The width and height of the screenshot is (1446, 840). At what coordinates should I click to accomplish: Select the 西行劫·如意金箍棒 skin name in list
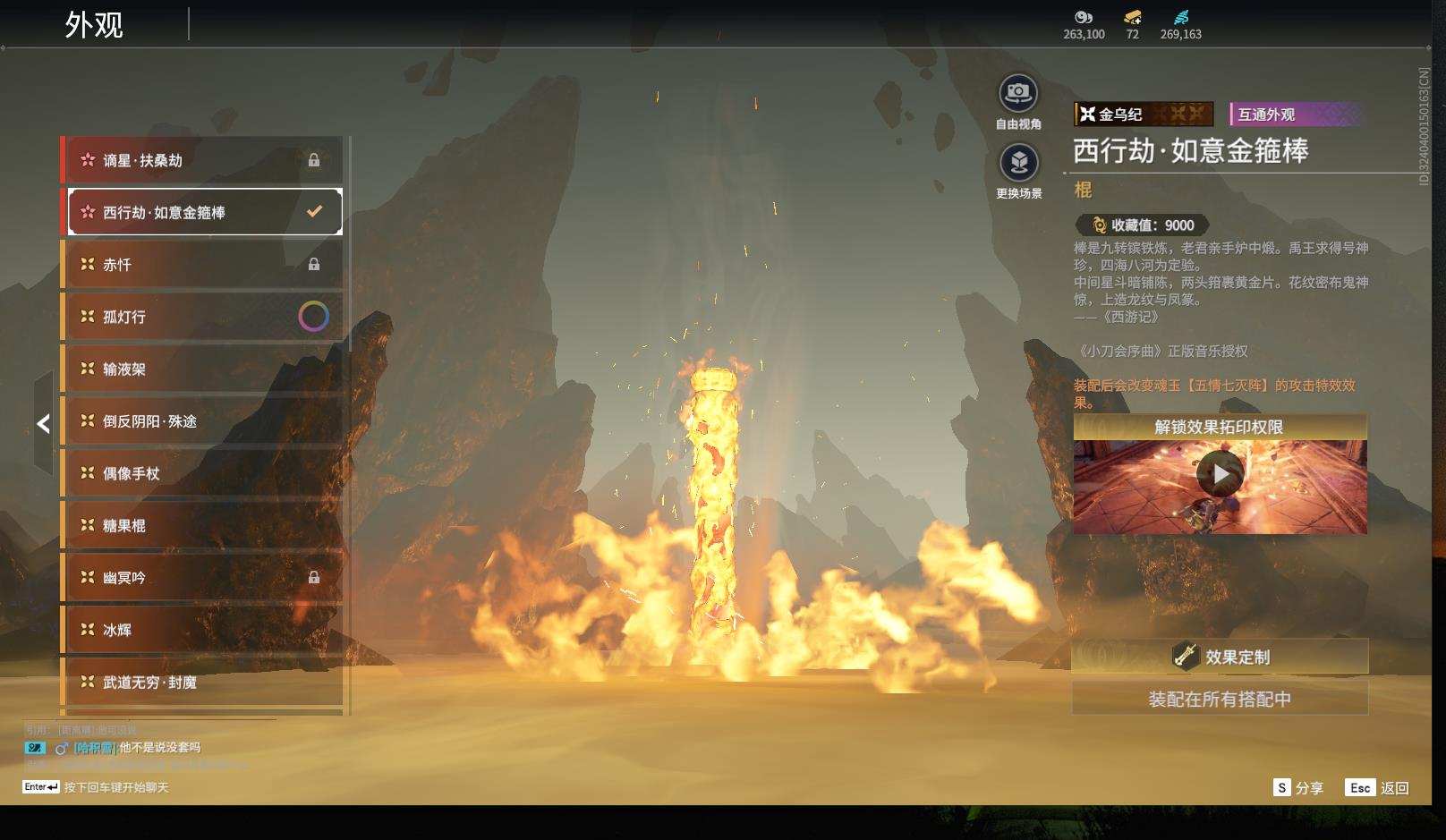pos(164,212)
